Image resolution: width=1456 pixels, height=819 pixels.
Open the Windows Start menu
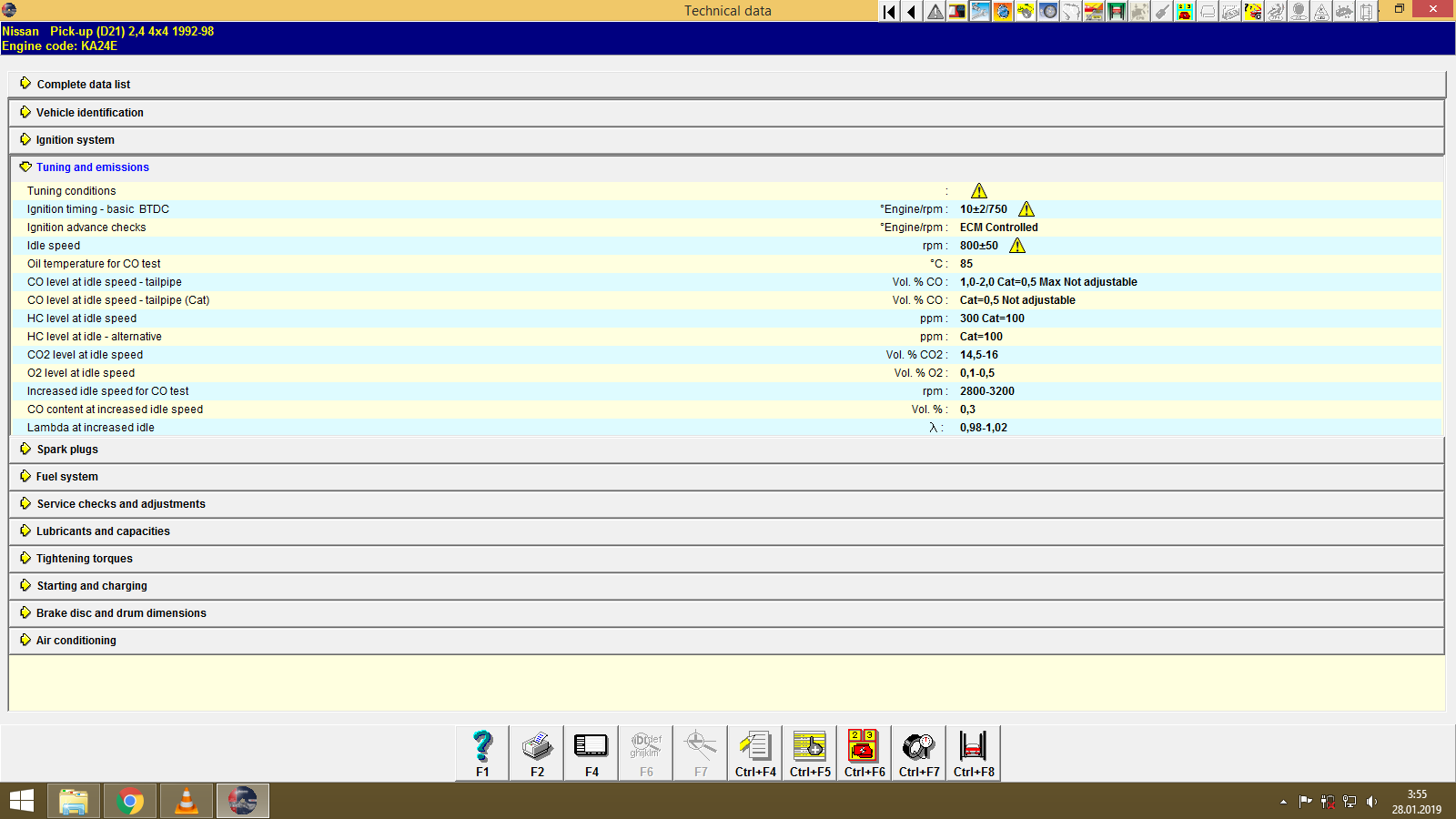[20, 801]
